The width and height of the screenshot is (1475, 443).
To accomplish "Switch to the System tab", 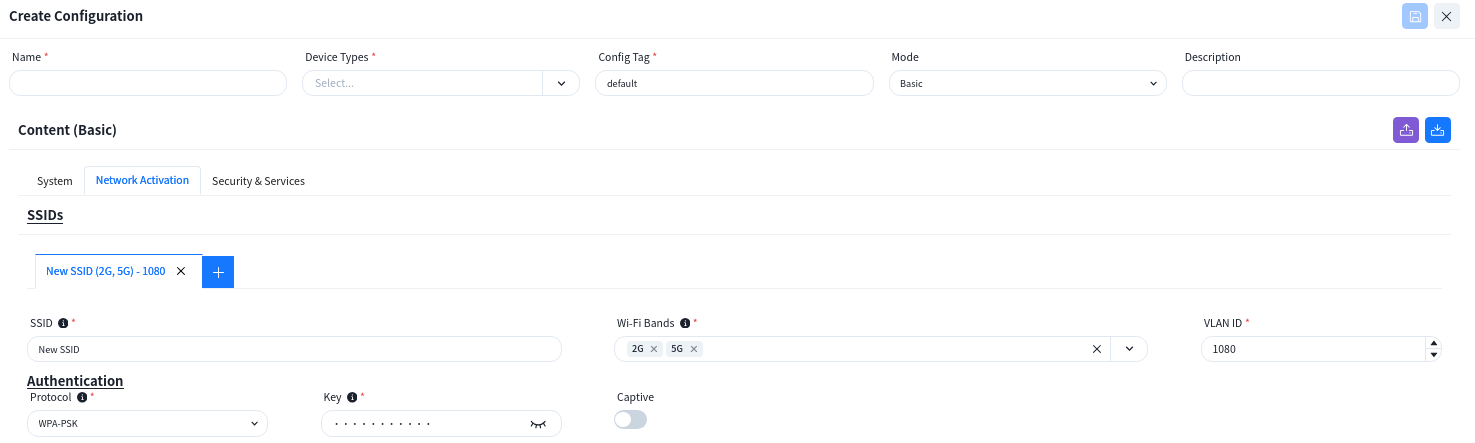I will (x=55, y=181).
